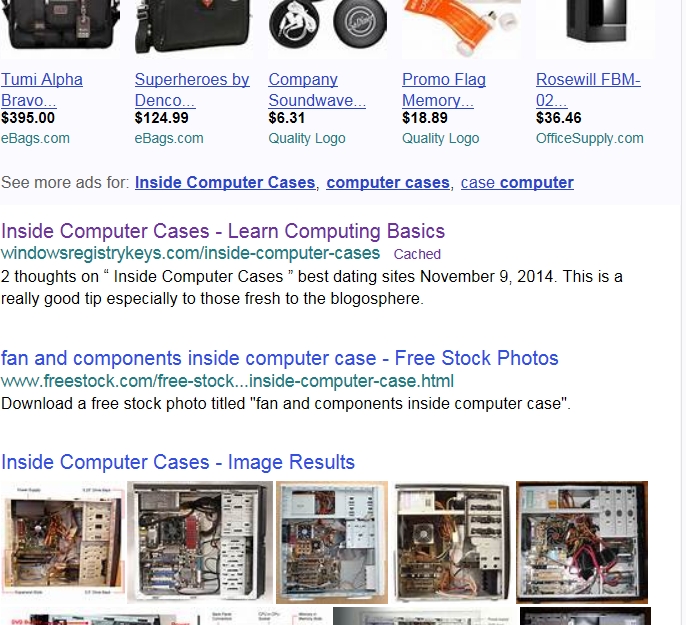Screen dimensions: 686x625
Task: Open the Superheroes by Denco product link
Action: click(192, 90)
